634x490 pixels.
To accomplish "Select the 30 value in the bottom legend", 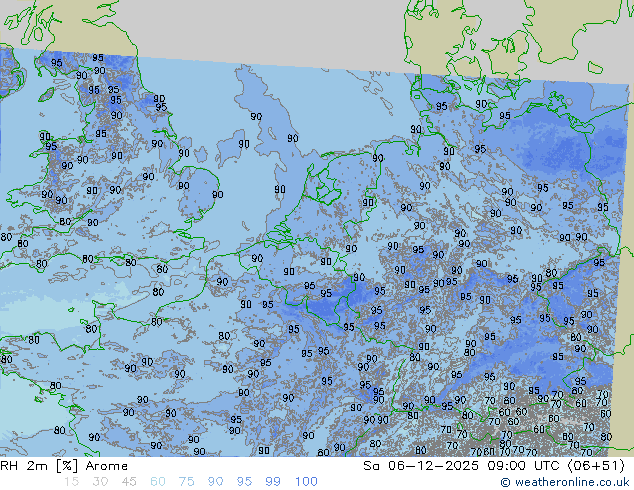I will point(100,482).
